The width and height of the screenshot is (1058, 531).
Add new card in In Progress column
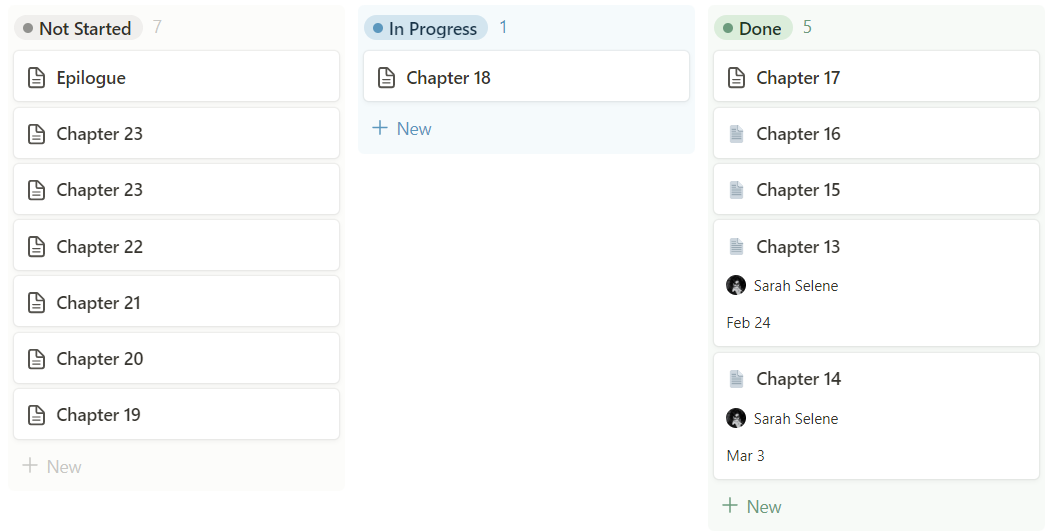(x=402, y=129)
